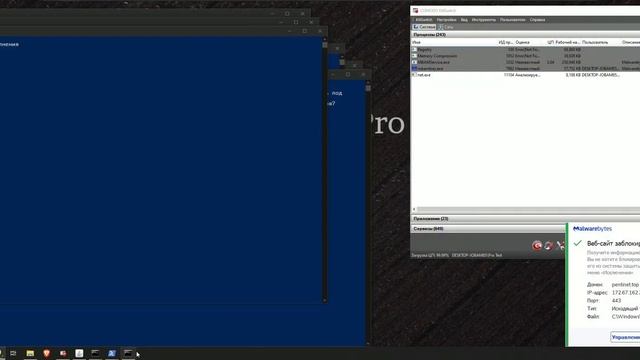The height and width of the screenshot is (360, 640).
Task: Click the port value 443
Action: point(616,300)
